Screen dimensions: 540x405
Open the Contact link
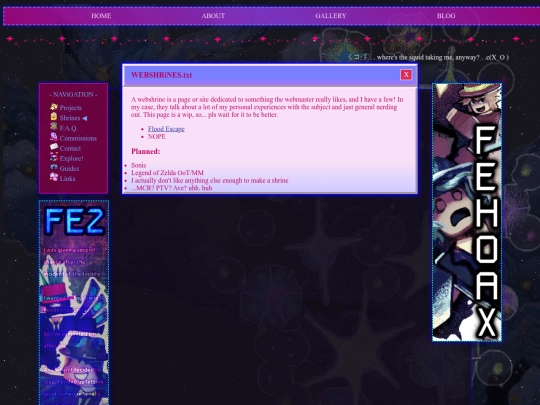70,148
